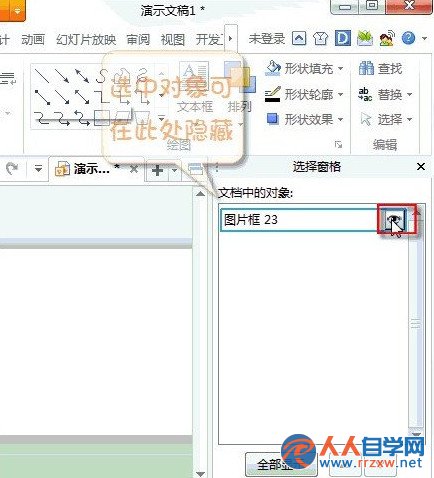Collapse the ribbon with the caret icon
The height and width of the screenshot is (478, 434).
click(299, 39)
